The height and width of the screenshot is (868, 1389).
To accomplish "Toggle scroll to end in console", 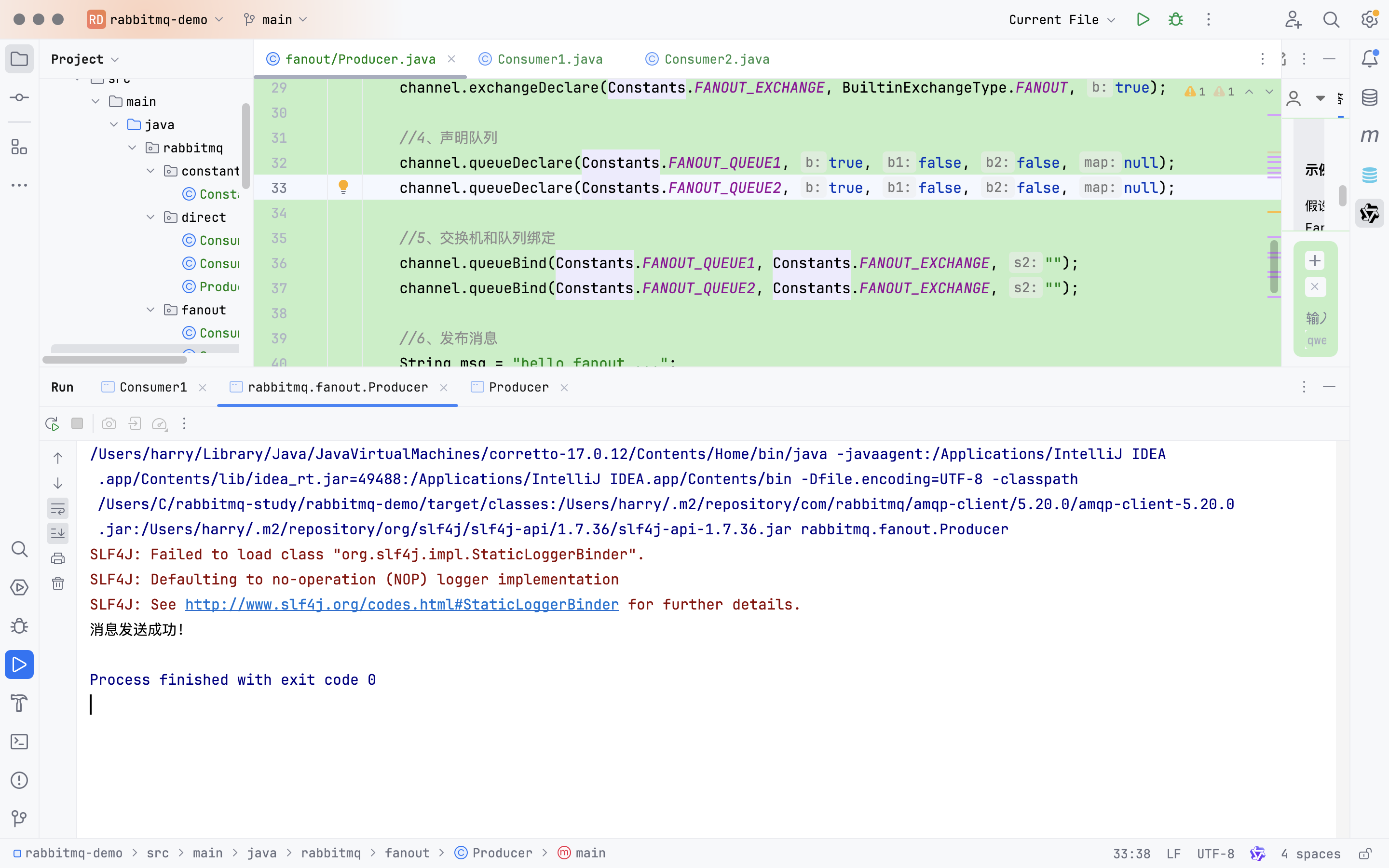I will 58,533.
